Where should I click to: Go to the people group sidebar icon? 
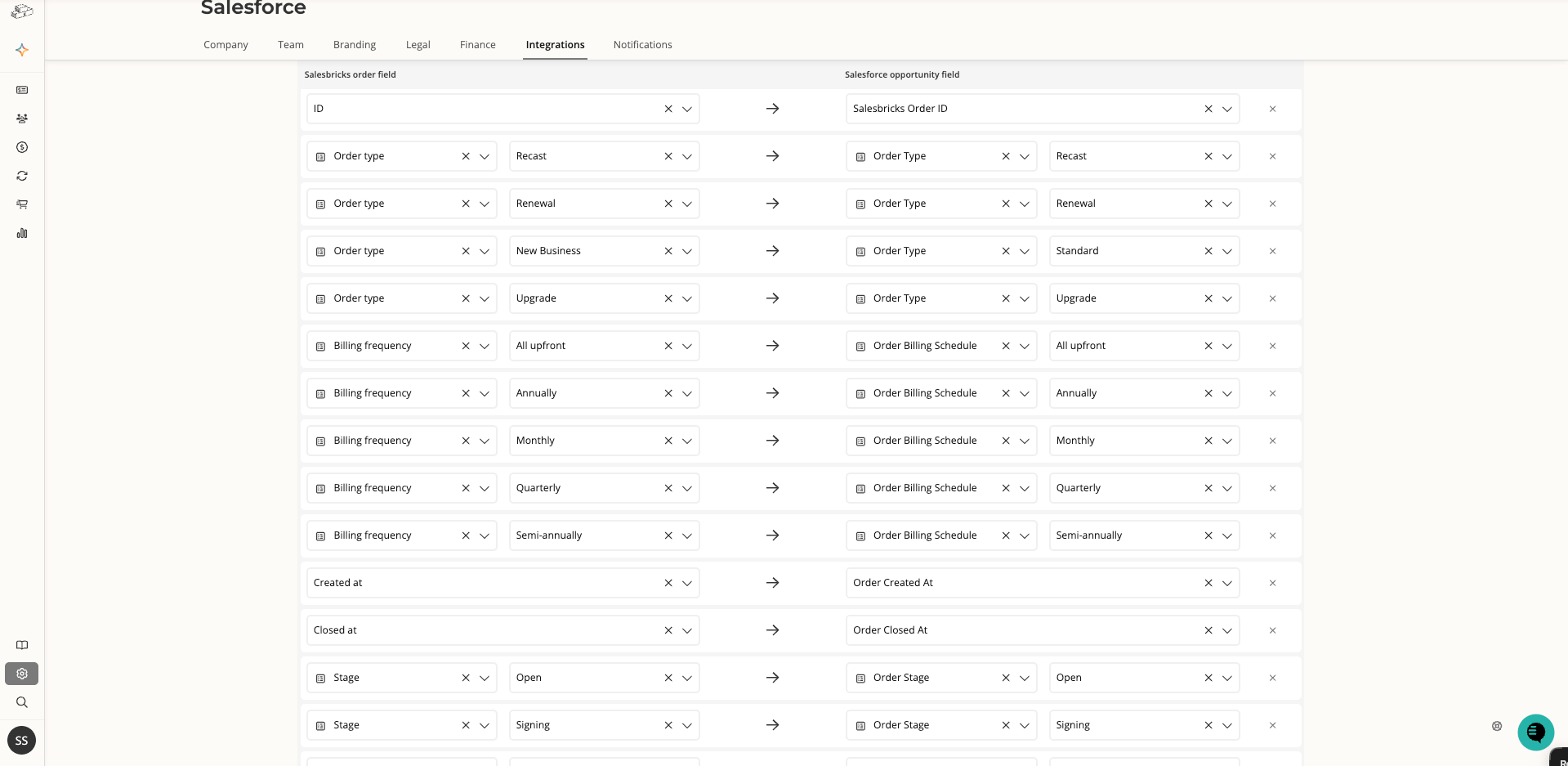tap(22, 119)
